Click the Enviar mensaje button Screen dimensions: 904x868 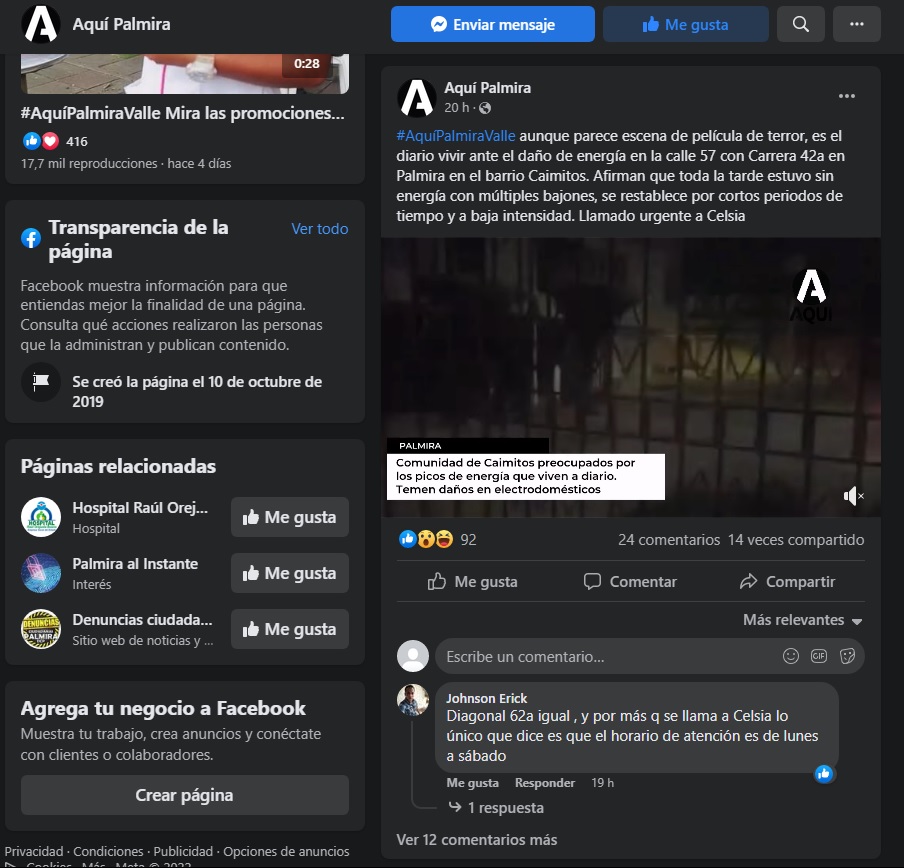(492, 24)
